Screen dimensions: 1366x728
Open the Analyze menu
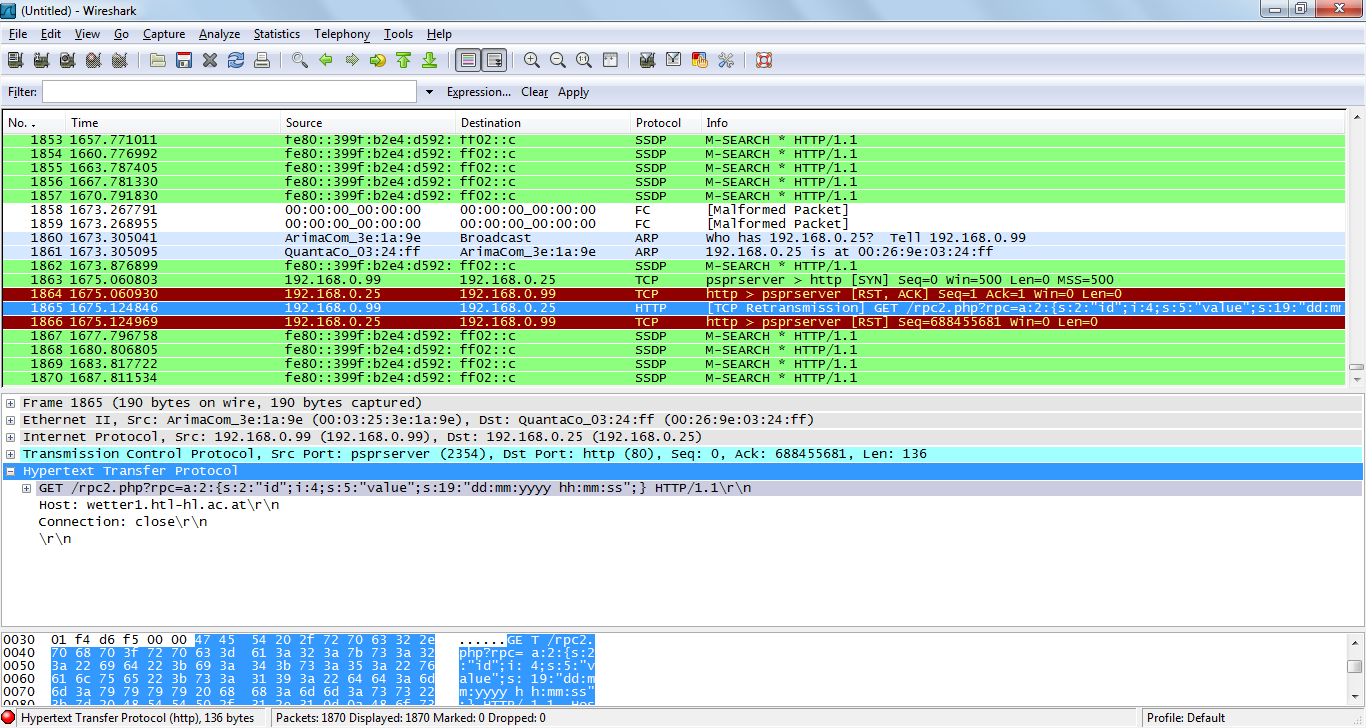219,34
